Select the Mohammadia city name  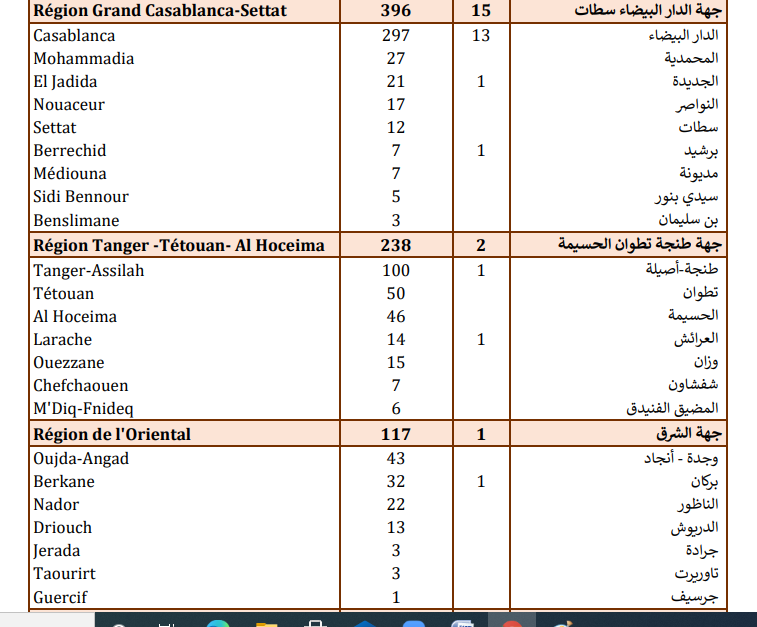84,58
